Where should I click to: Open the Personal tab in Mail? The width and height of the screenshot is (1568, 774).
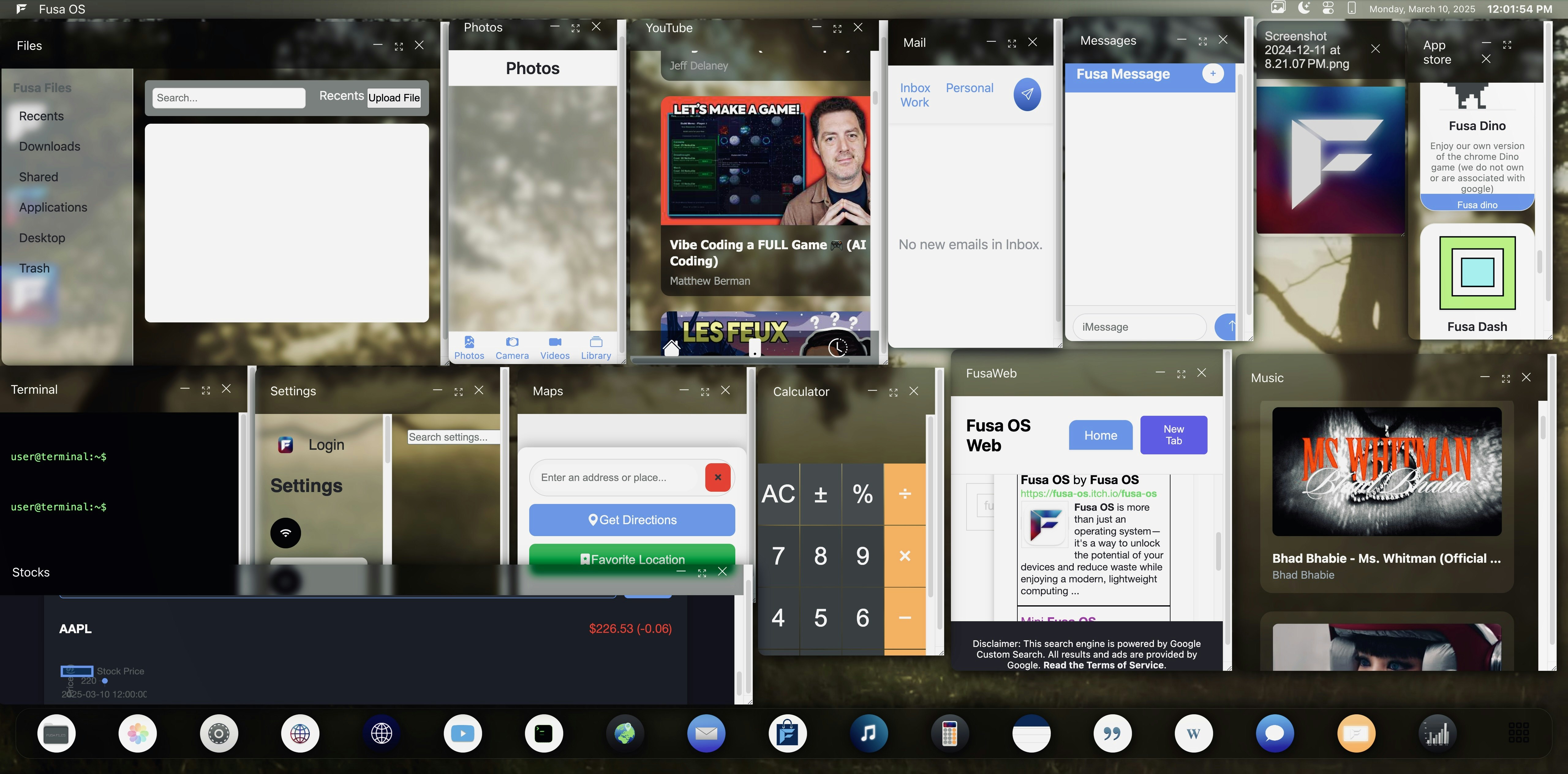[x=970, y=88]
